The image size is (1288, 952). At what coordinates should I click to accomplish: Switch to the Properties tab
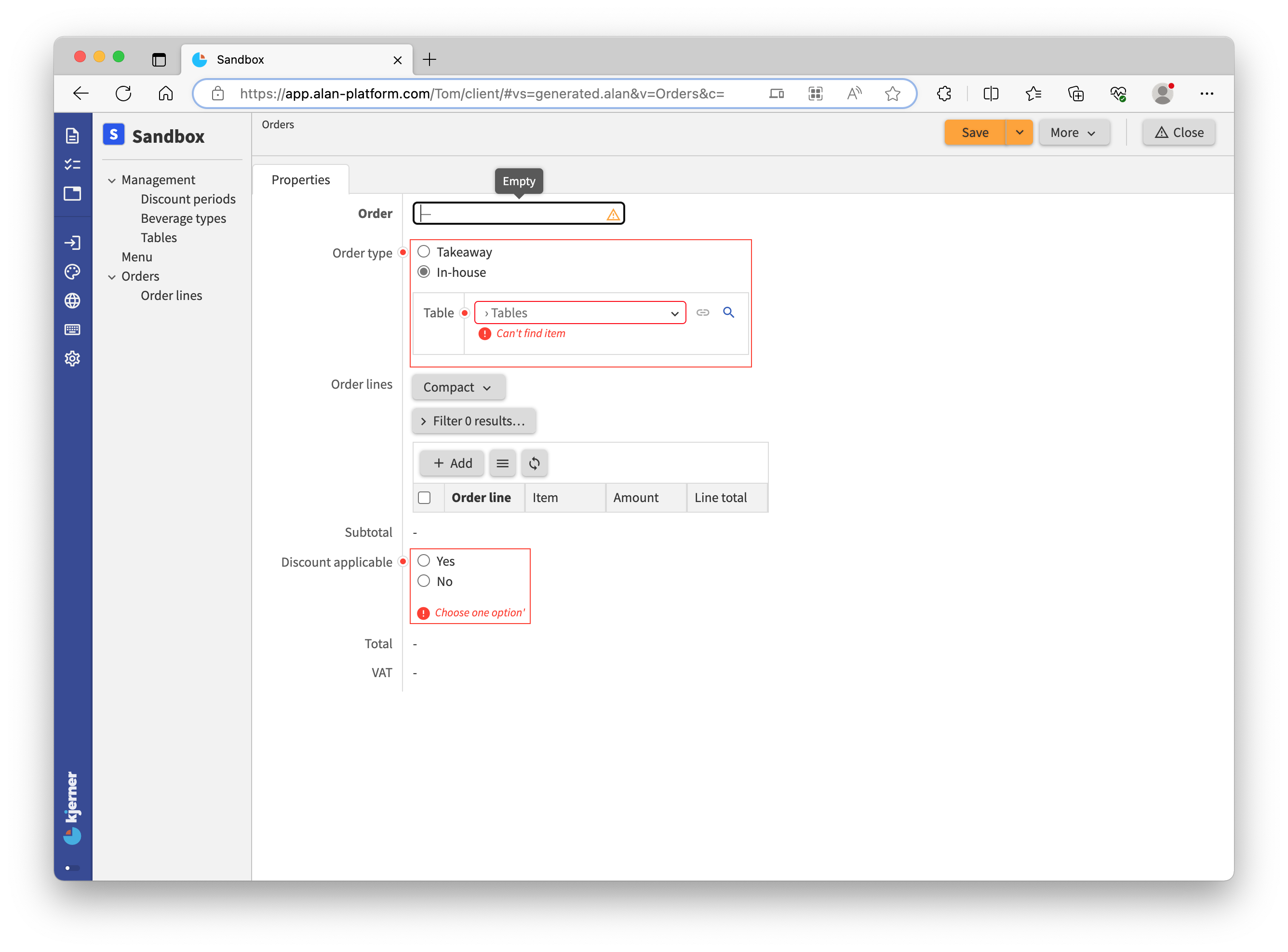point(300,179)
